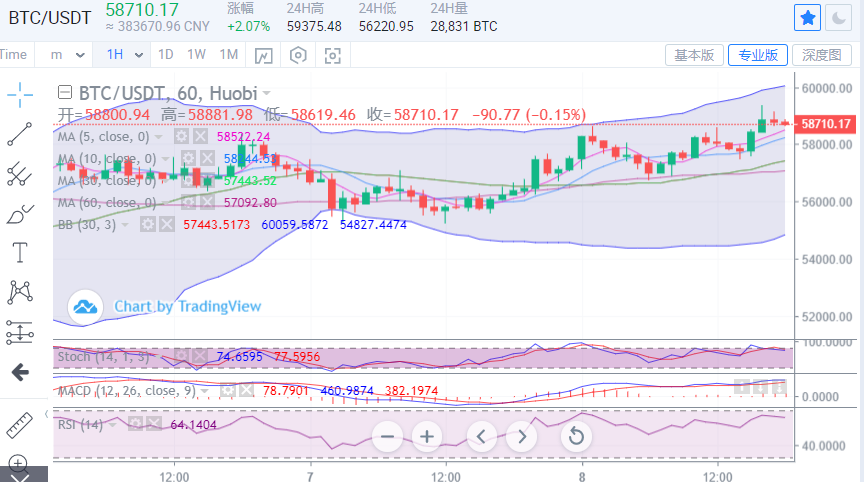Expand MA (10, close, 0) options arrow
The image size is (864, 482).
(x=165, y=159)
